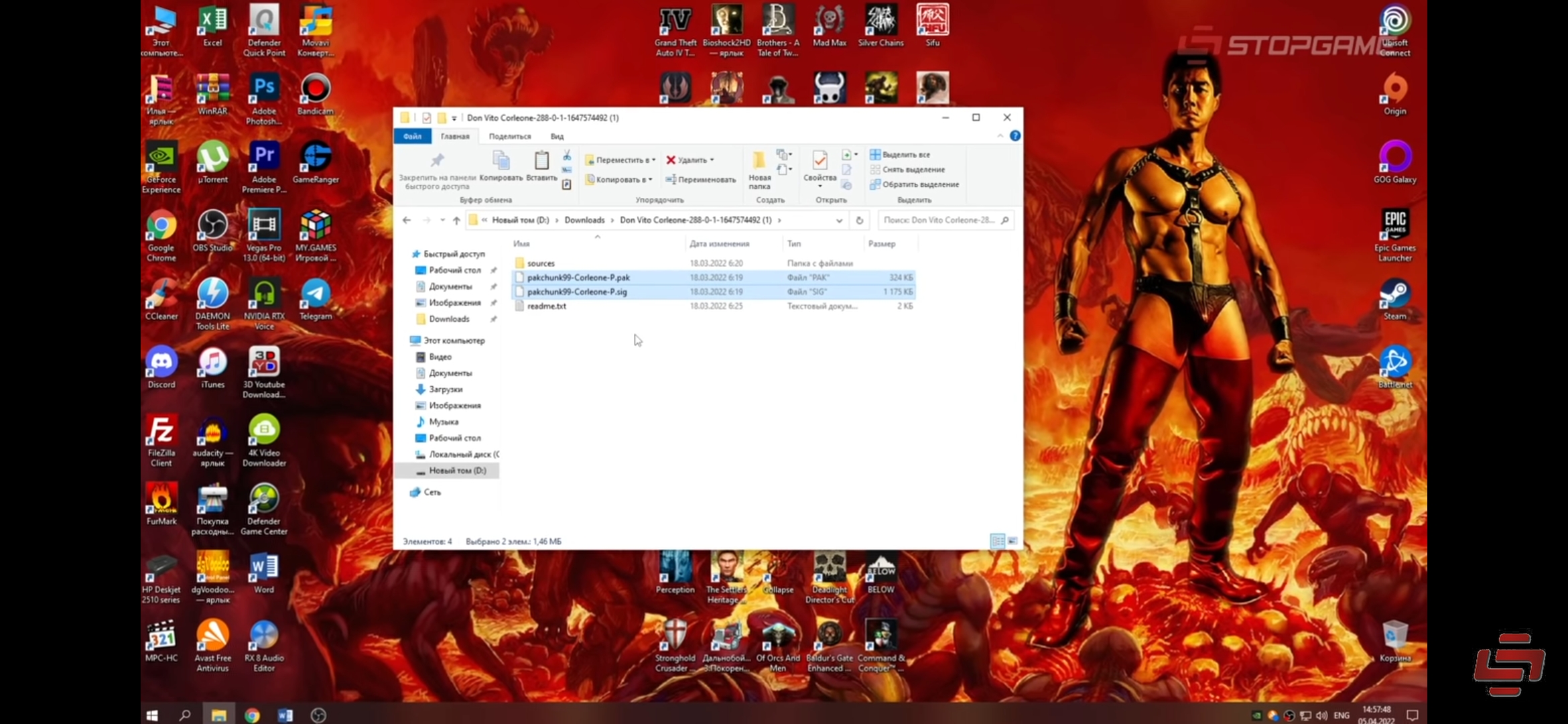Click the refresh icon beside address bar
This screenshot has height=724, width=1568.
click(860, 220)
